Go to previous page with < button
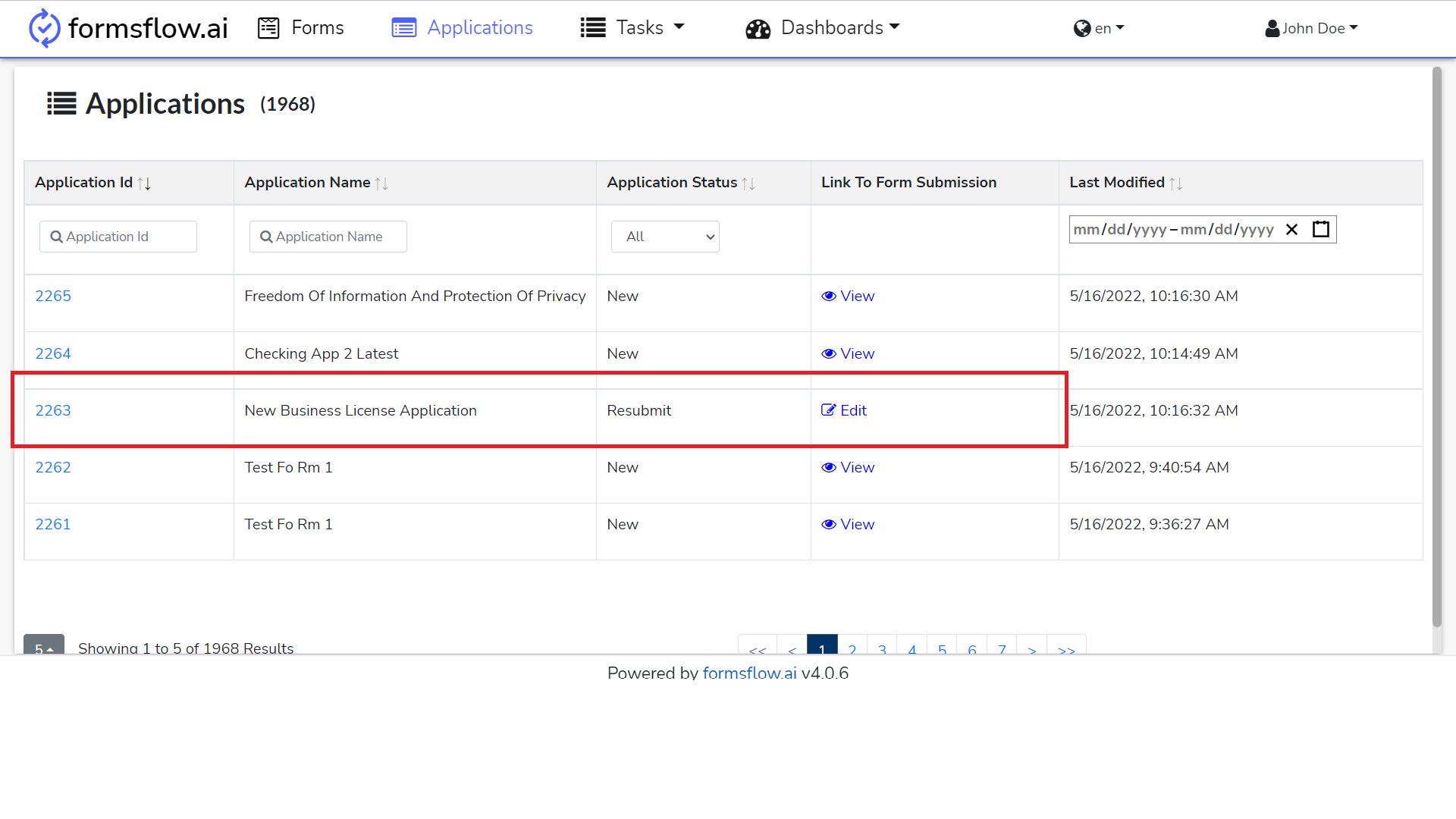 coord(792,645)
